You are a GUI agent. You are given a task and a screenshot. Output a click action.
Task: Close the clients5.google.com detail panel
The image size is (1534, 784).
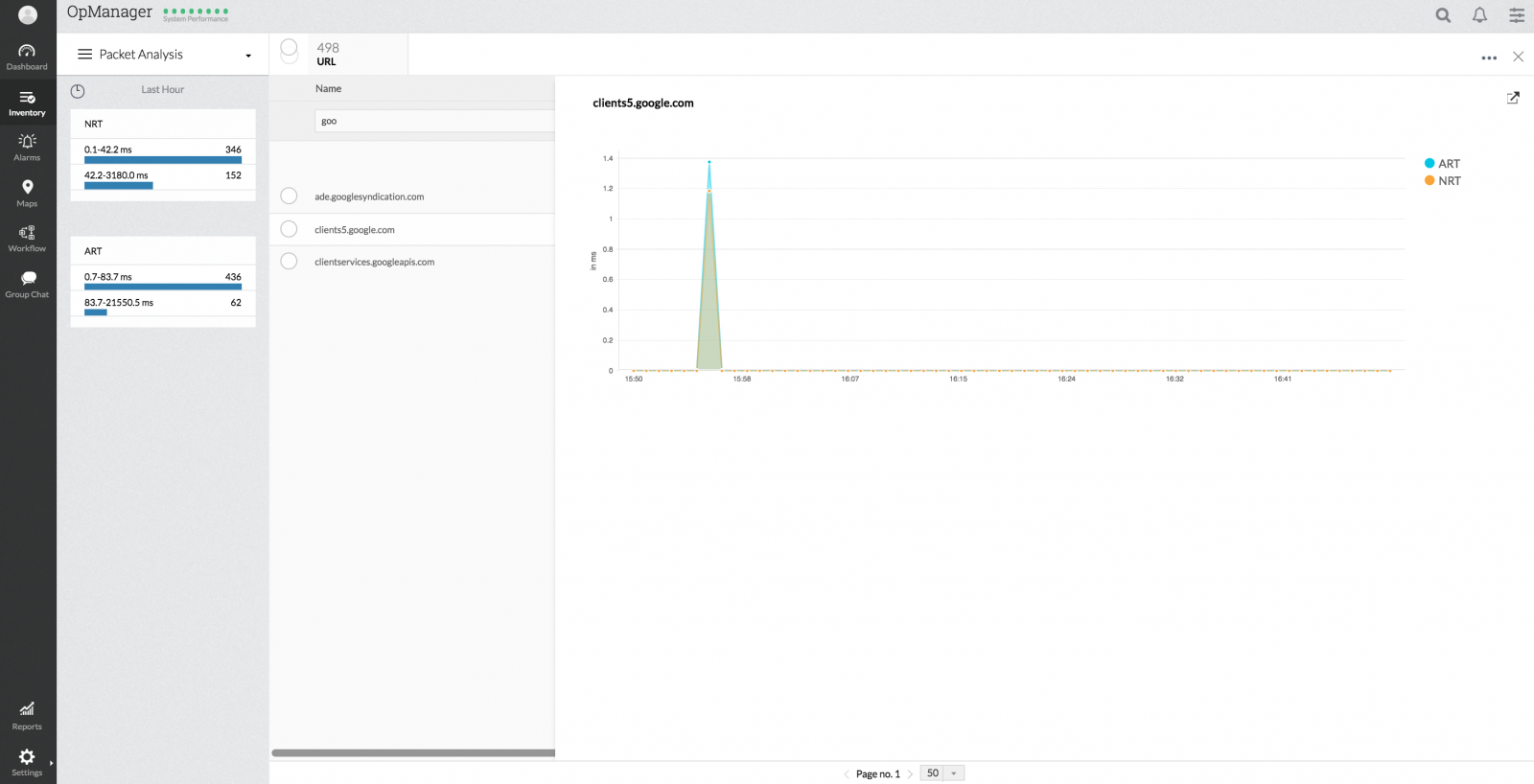point(1518,57)
